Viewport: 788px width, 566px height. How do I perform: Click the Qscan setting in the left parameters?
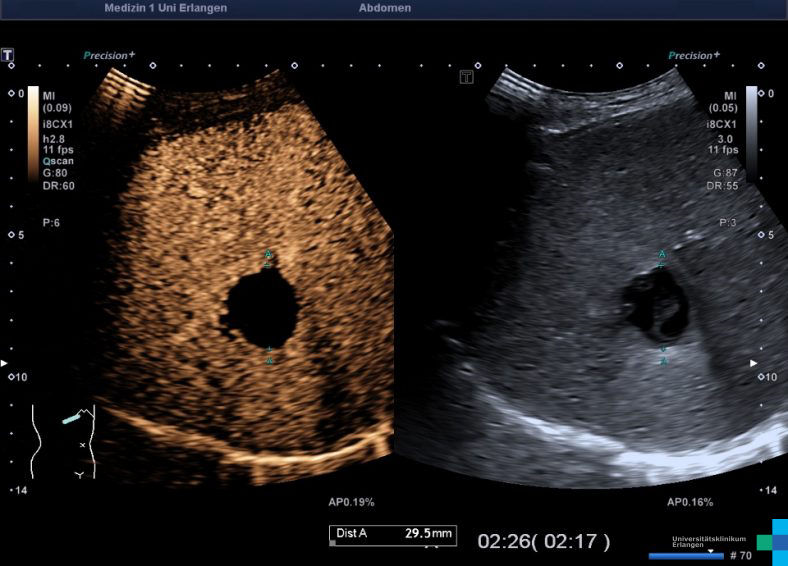(x=57, y=161)
